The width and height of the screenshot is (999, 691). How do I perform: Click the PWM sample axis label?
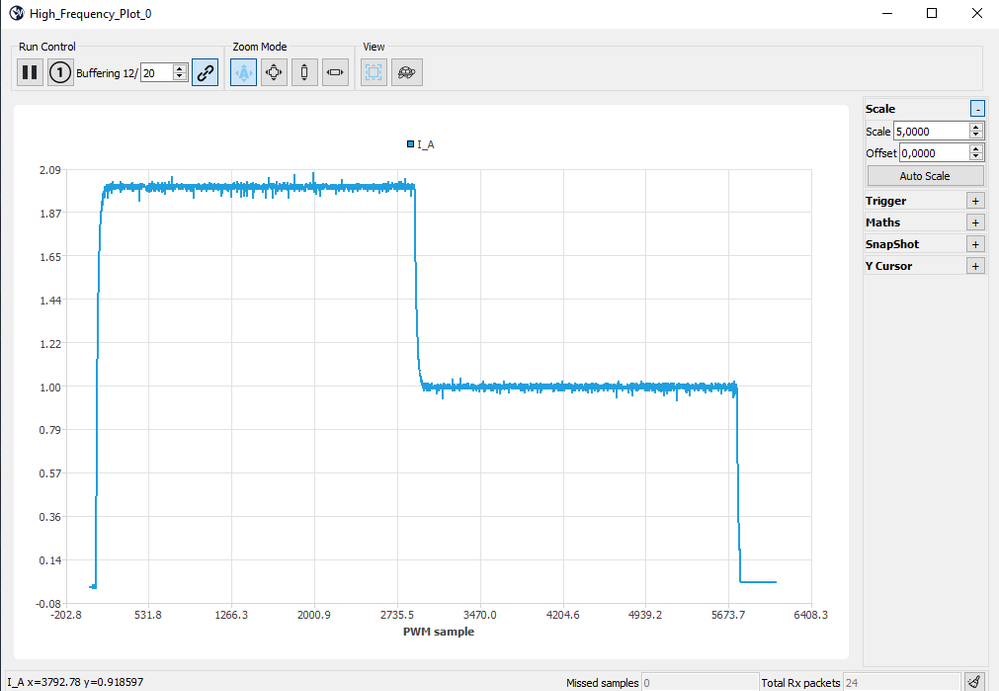click(x=438, y=632)
